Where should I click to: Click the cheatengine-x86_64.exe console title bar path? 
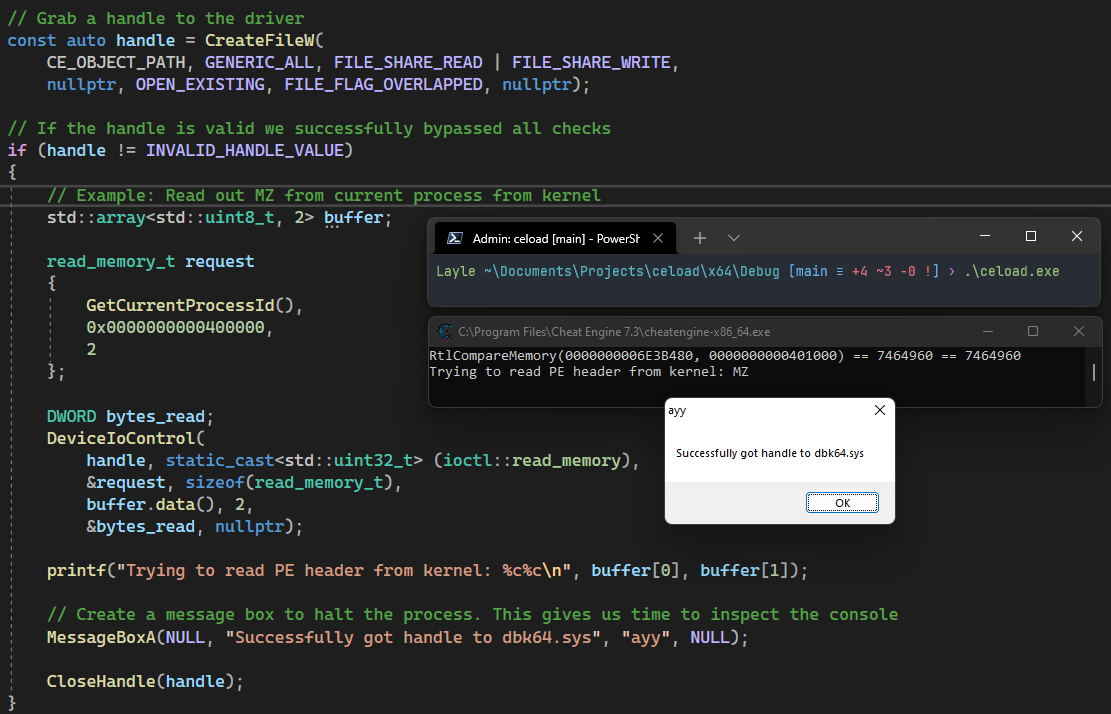click(614, 332)
